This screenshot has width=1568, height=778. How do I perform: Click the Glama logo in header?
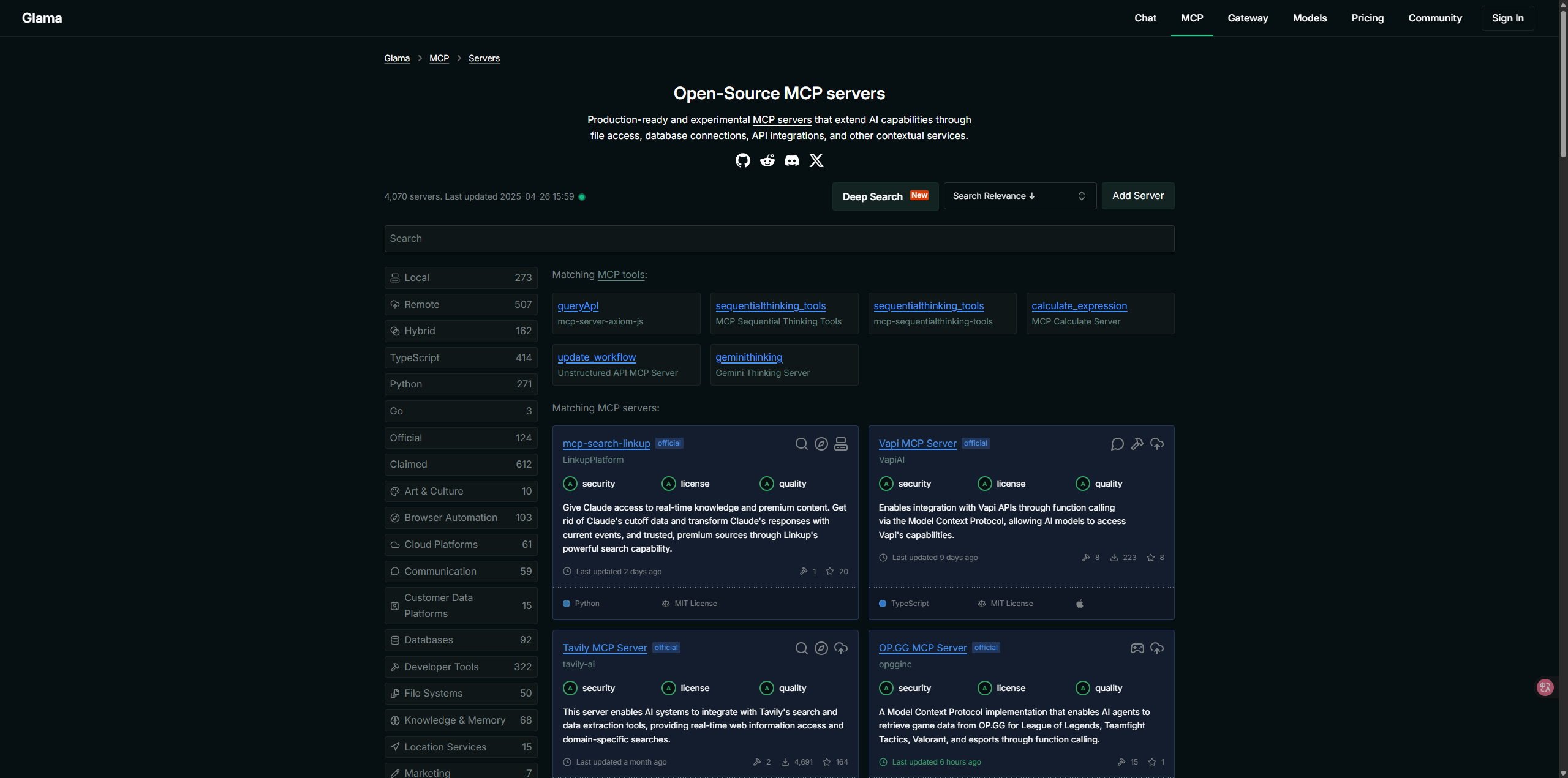(x=42, y=18)
